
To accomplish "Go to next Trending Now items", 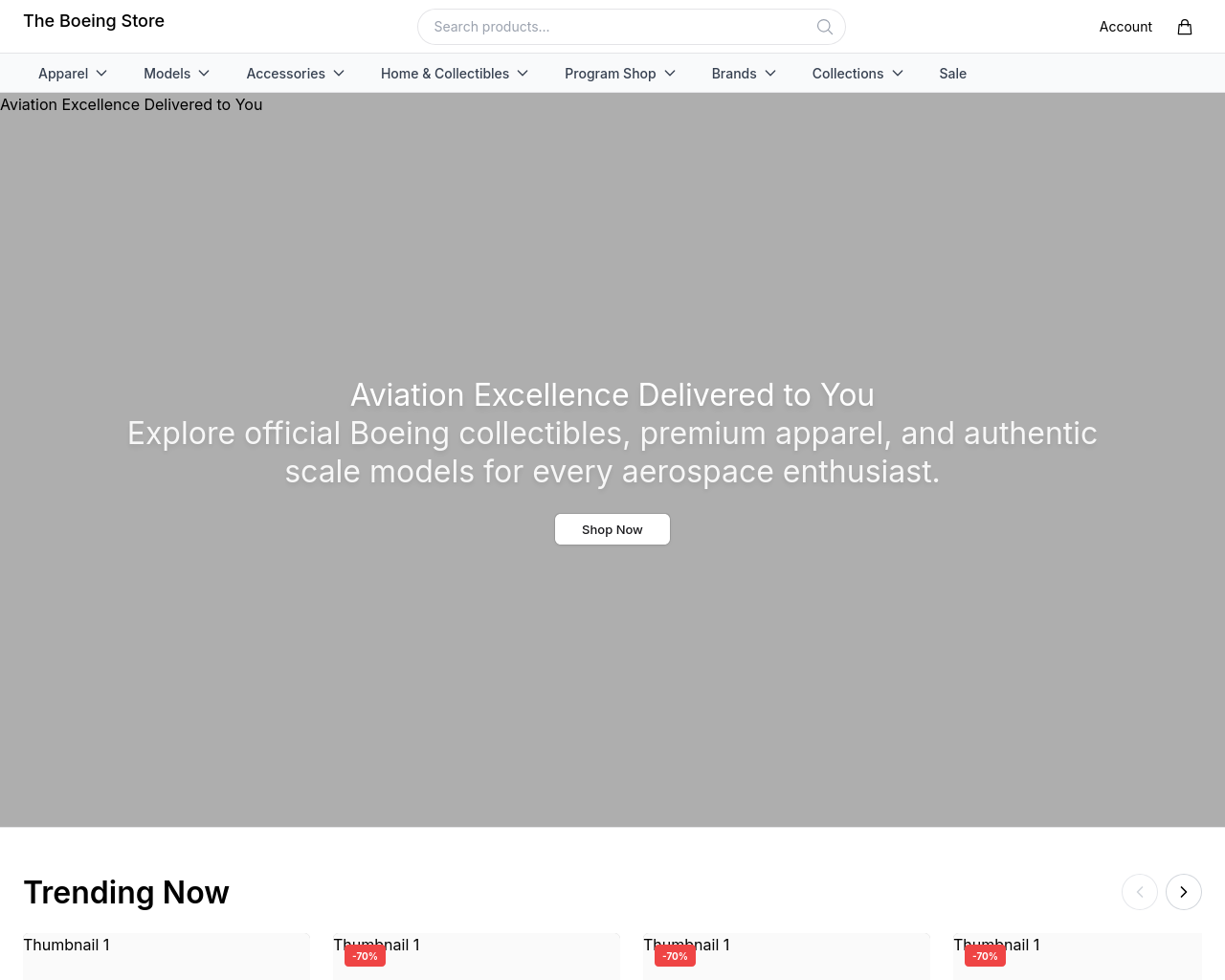I will [x=1184, y=892].
